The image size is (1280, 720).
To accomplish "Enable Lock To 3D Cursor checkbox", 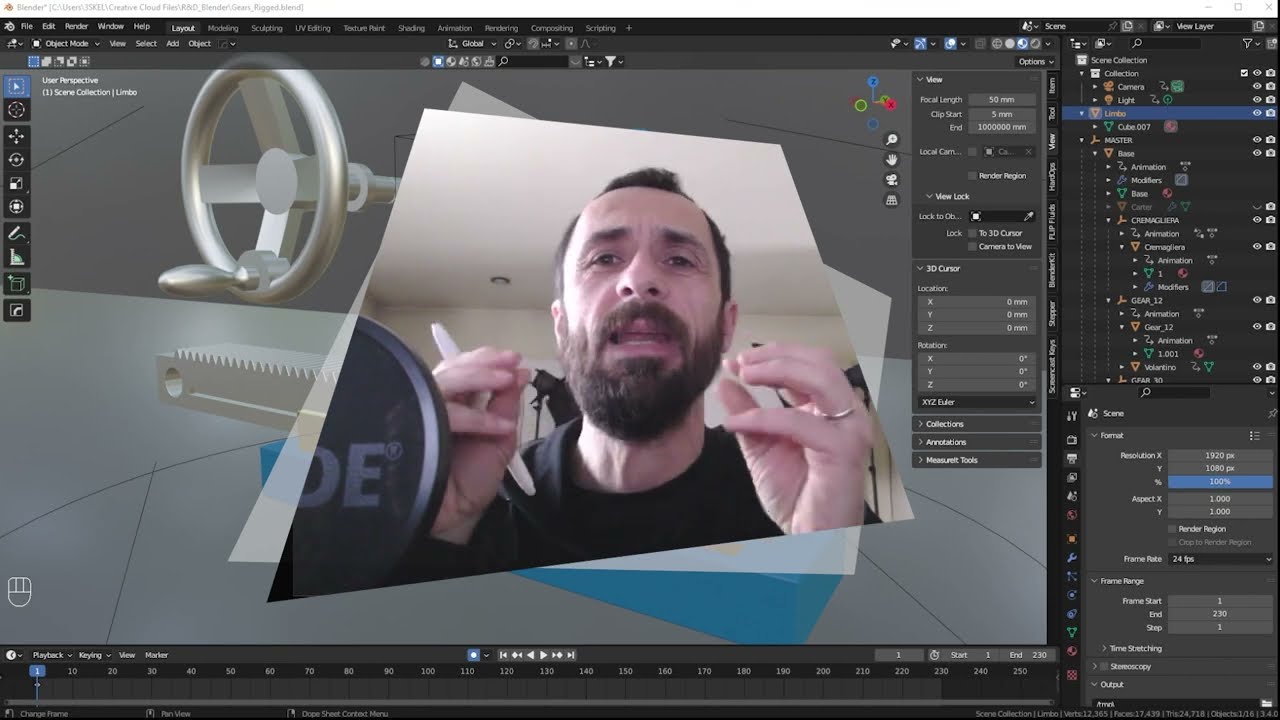I will pos(972,233).
